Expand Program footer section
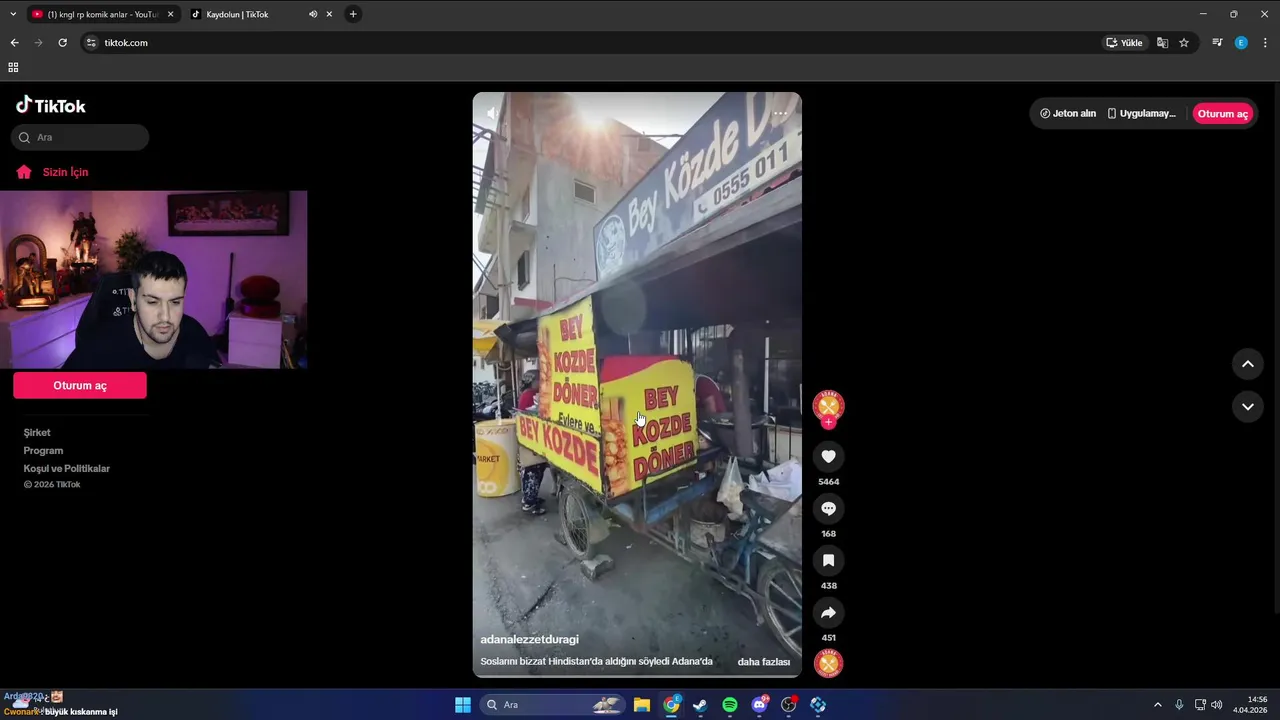Viewport: 1280px width, 720px height. pos(43,450)
